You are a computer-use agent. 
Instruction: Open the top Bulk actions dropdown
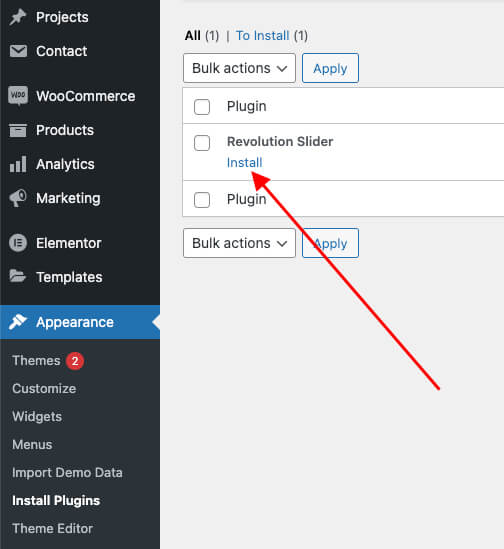[x=239, y=68]
